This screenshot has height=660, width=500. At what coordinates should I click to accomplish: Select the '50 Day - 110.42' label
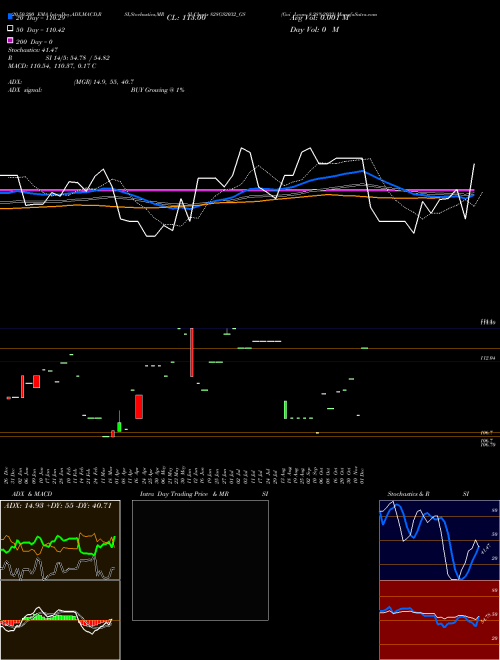[x=40, y=30]
